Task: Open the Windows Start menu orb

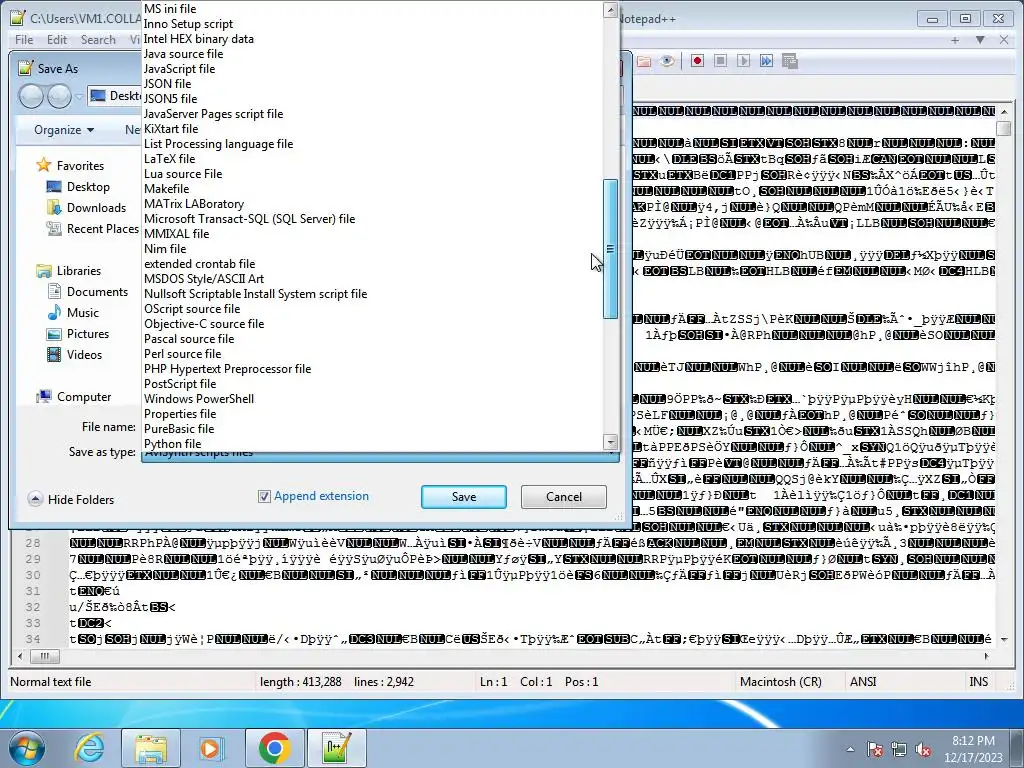Action: [x=27, y=748]
